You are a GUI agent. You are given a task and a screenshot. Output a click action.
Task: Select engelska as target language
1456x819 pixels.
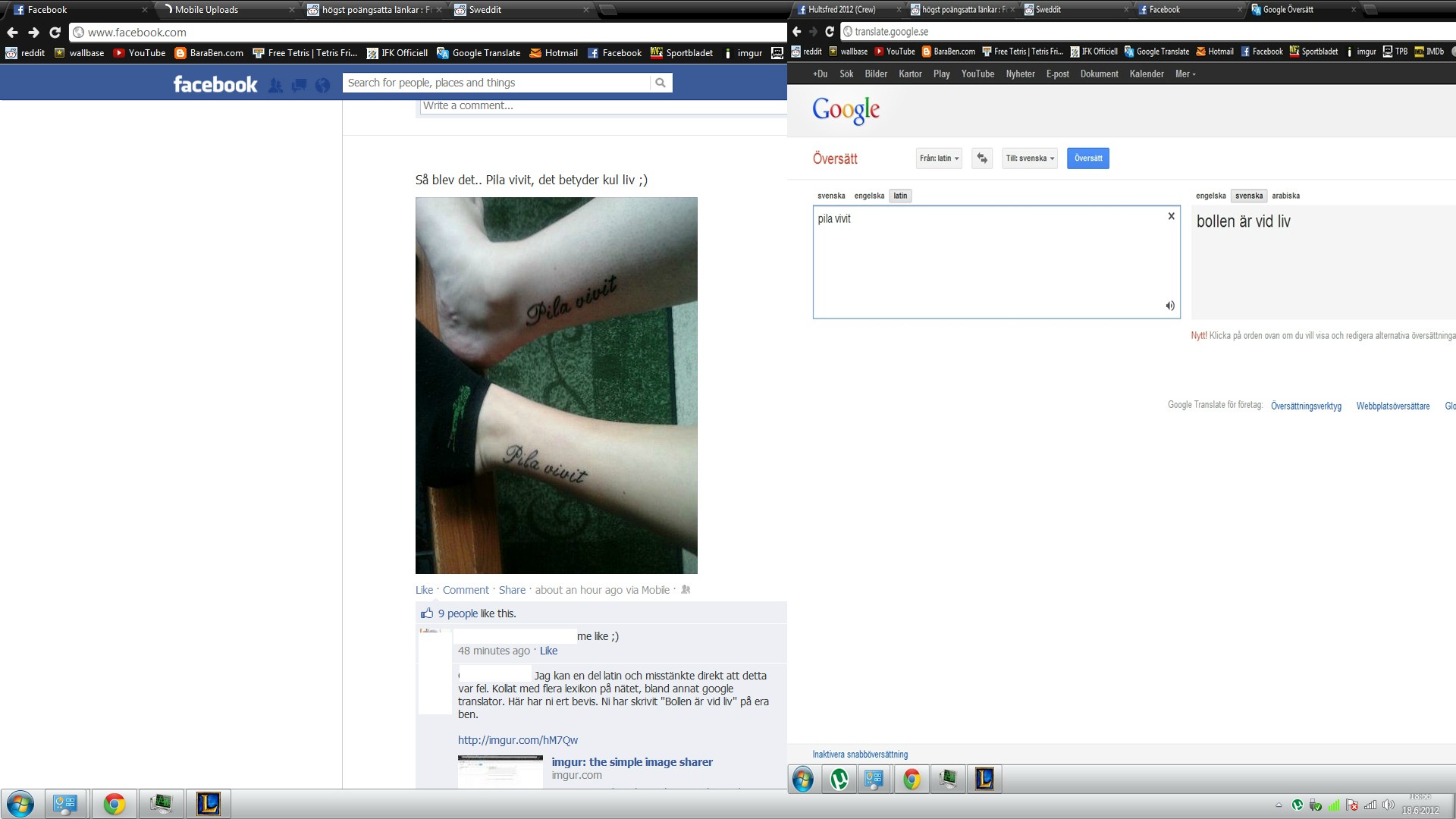coord(1210,196)
